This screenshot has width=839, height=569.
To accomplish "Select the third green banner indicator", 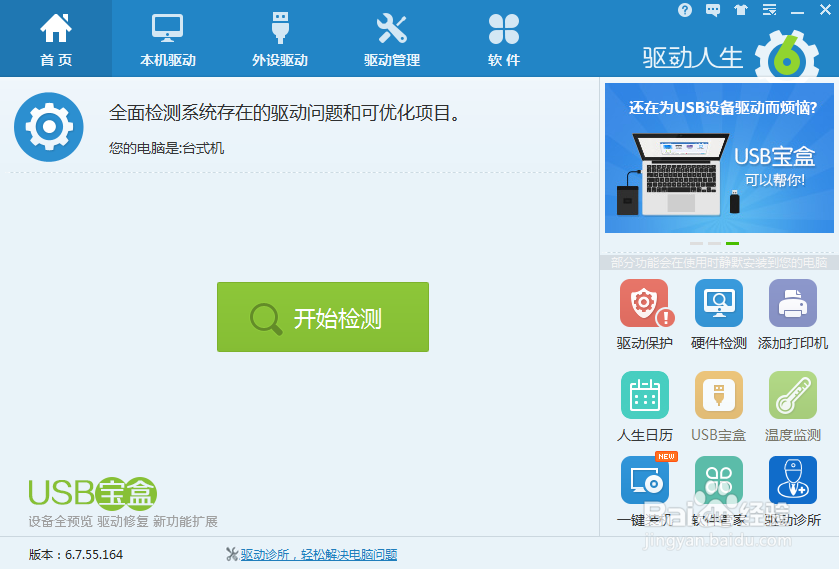I will click(733, 244).
